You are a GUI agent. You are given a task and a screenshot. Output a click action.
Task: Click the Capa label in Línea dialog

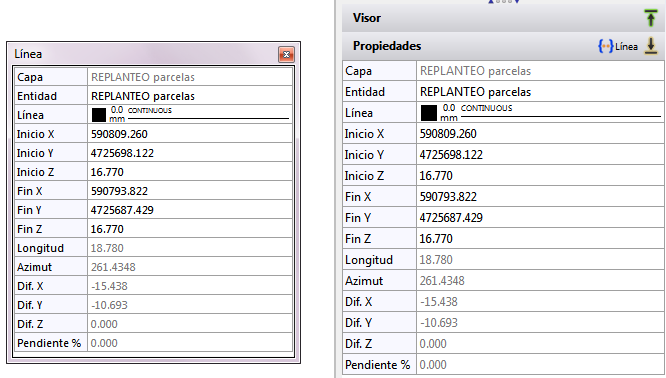point(30,77)
